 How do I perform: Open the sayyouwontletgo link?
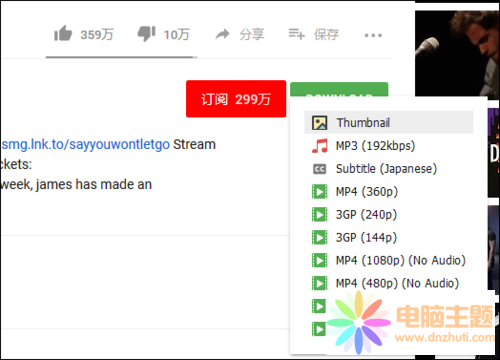point(86,144)
